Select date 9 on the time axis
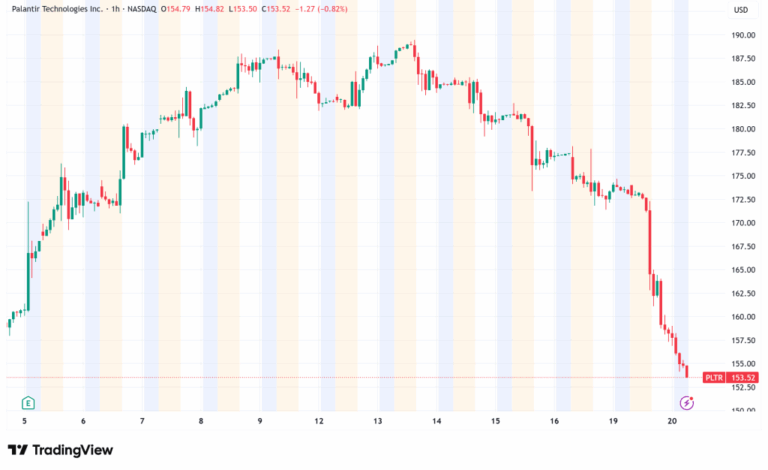The height and width of the screenshot is (470, 768). click(x=261, y=422)
